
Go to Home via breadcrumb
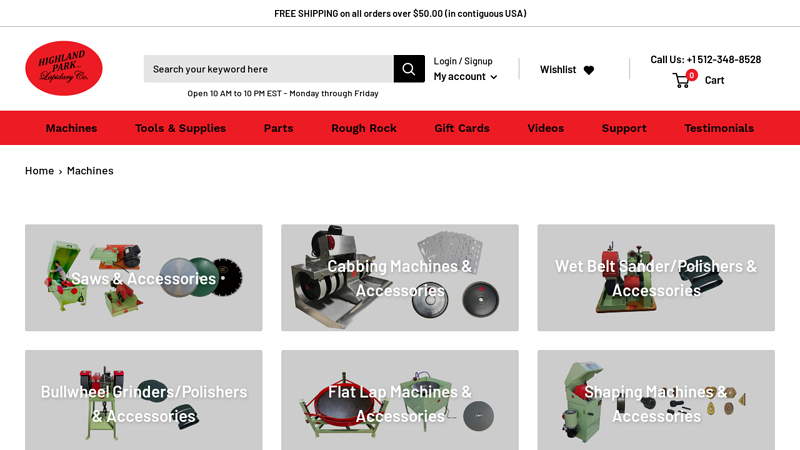39,171
